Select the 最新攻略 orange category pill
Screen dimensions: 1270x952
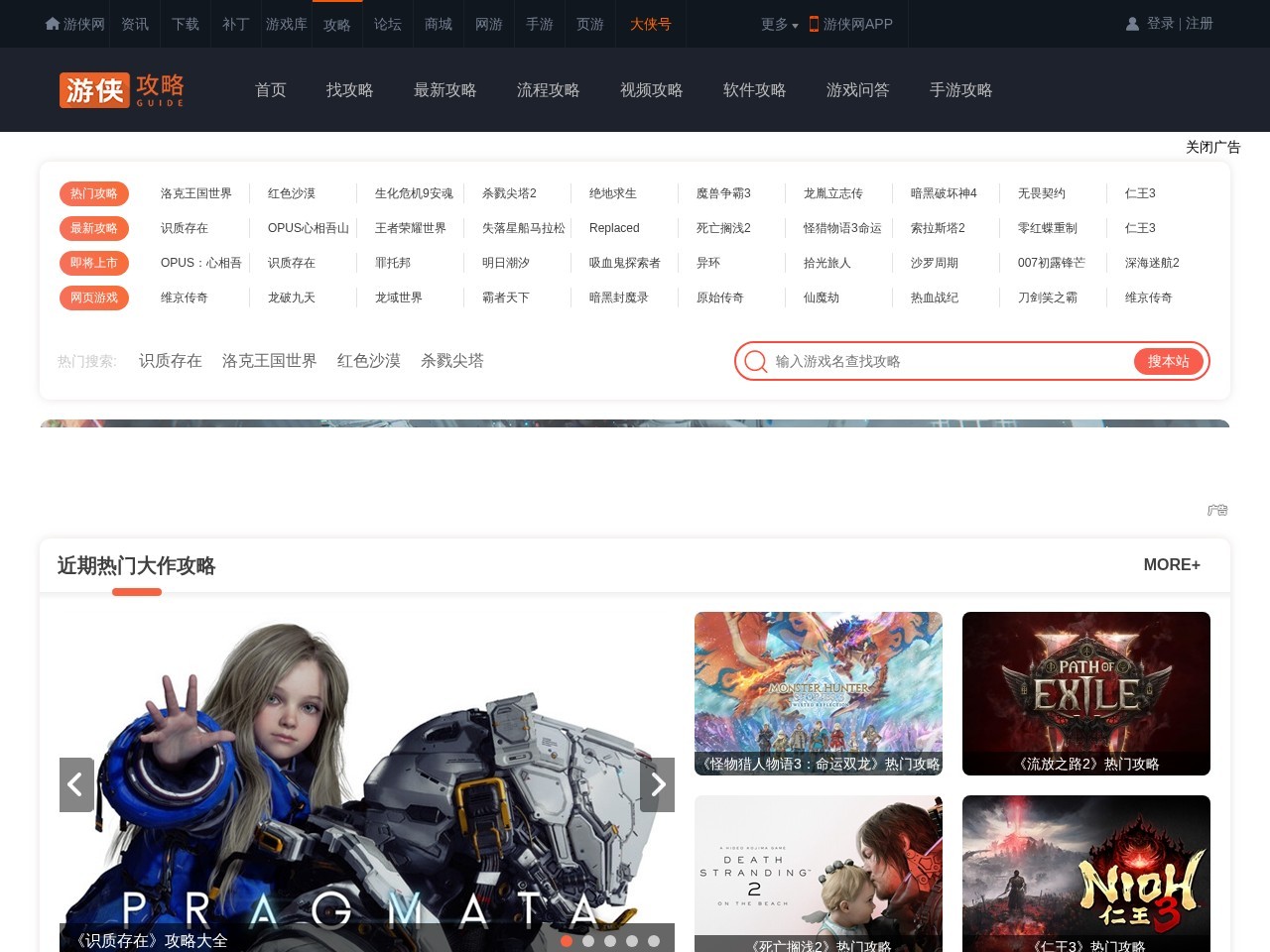coord(94,228)
